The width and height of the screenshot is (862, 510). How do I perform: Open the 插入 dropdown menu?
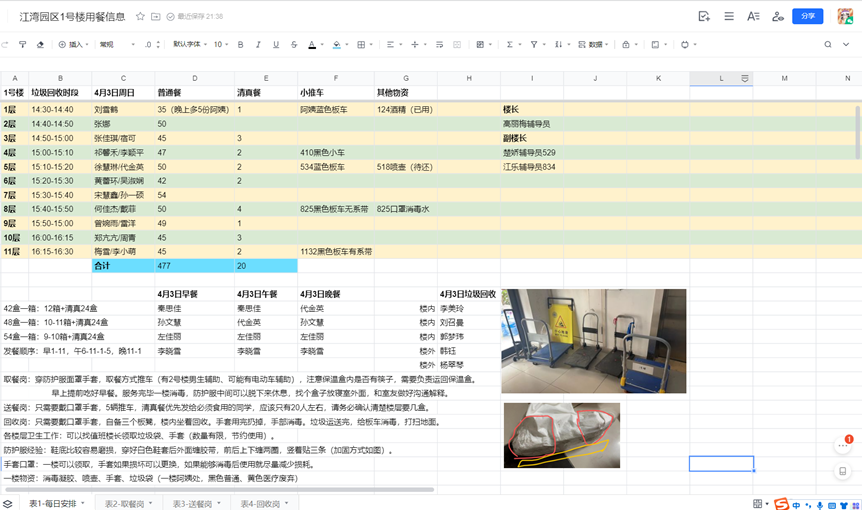point(72,45)
